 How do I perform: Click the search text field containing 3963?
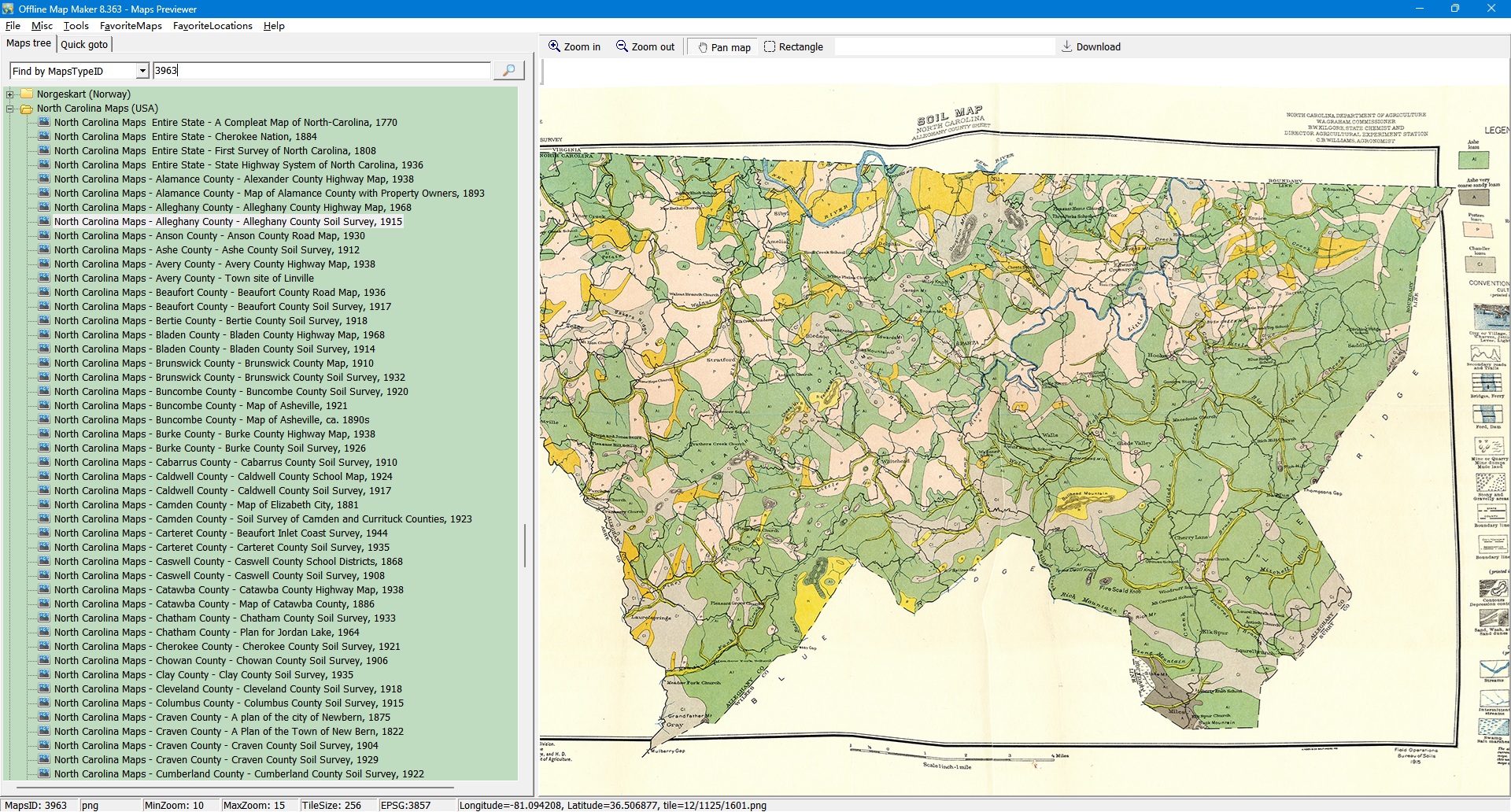[x=323, y=71]
